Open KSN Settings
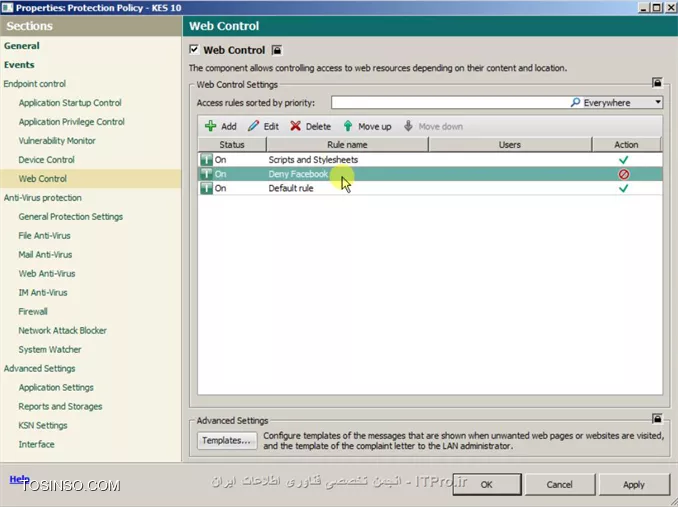The width and height of the screenshot is (678, 507). click(43, 426)
